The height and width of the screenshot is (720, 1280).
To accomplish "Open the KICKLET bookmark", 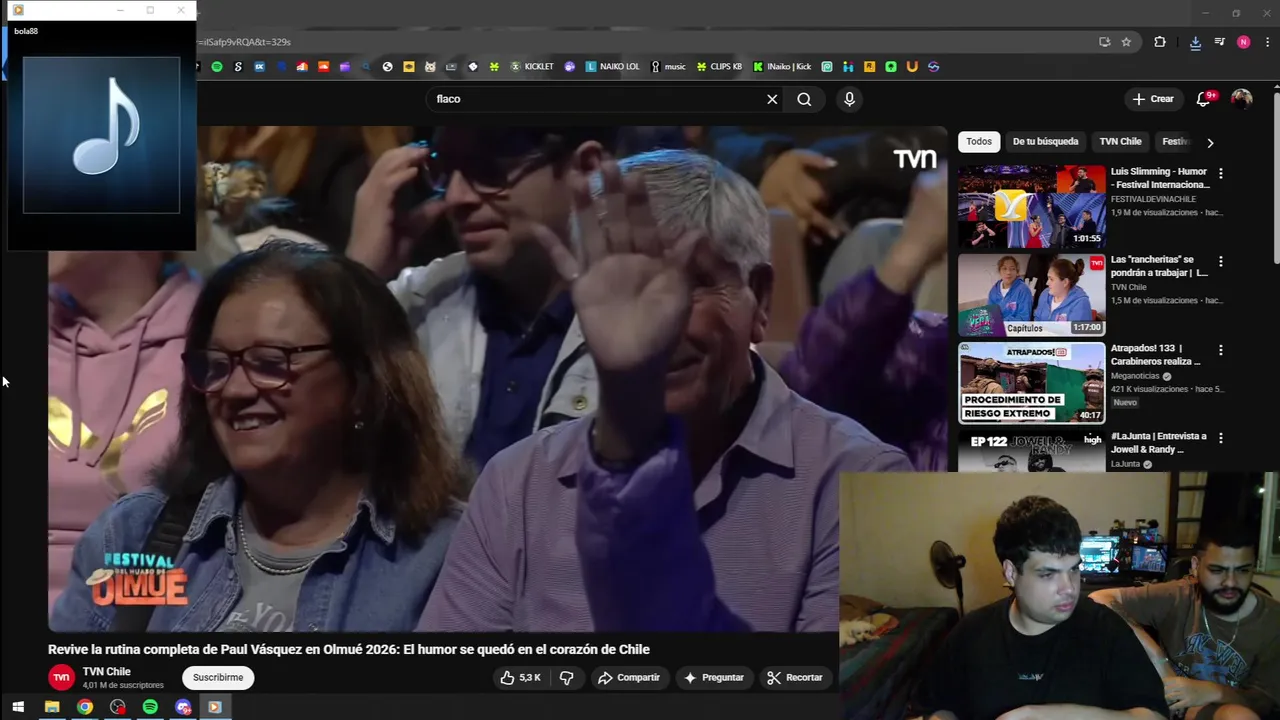I will 532,67.
